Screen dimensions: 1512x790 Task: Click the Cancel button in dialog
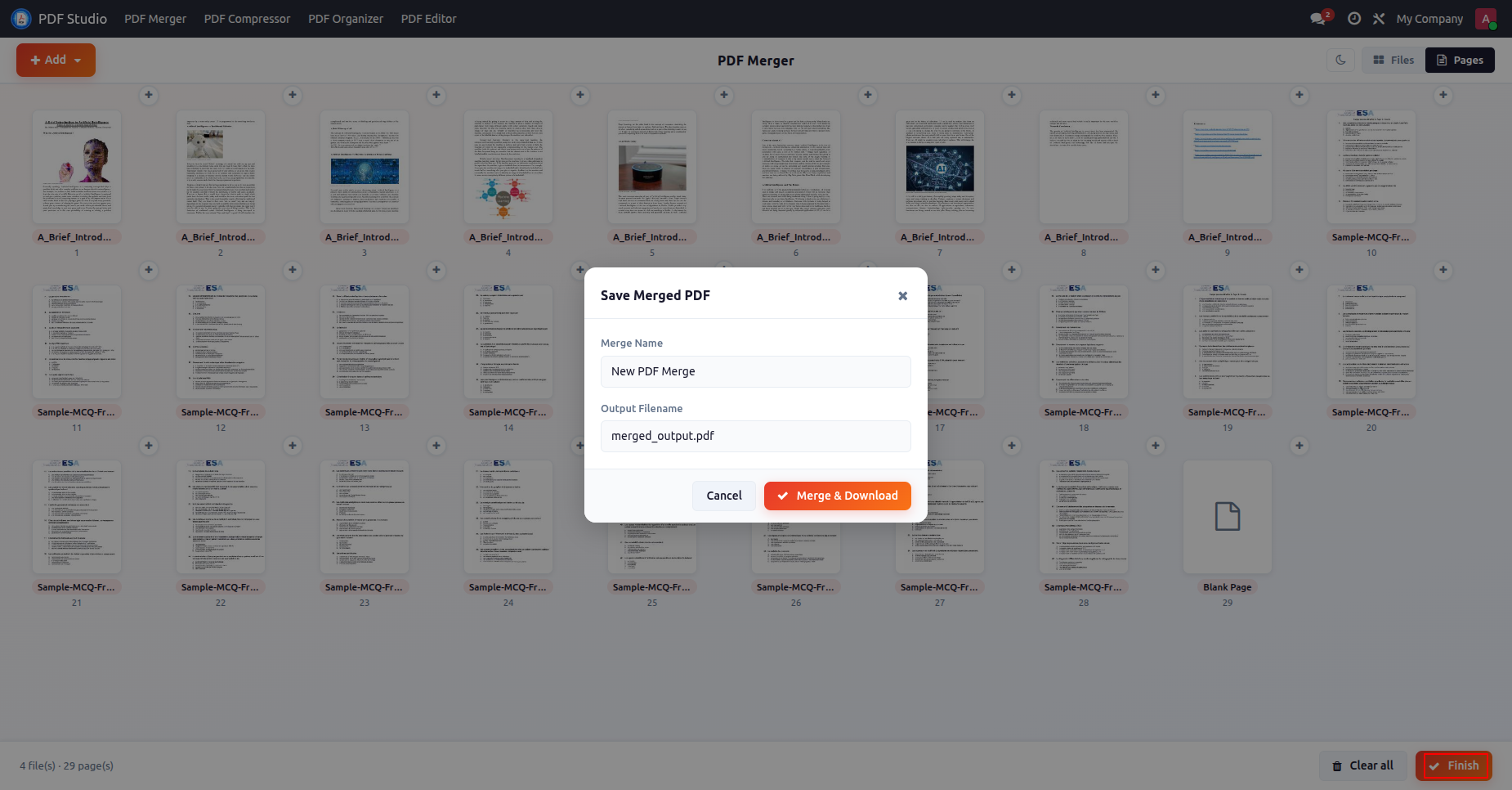724,496
